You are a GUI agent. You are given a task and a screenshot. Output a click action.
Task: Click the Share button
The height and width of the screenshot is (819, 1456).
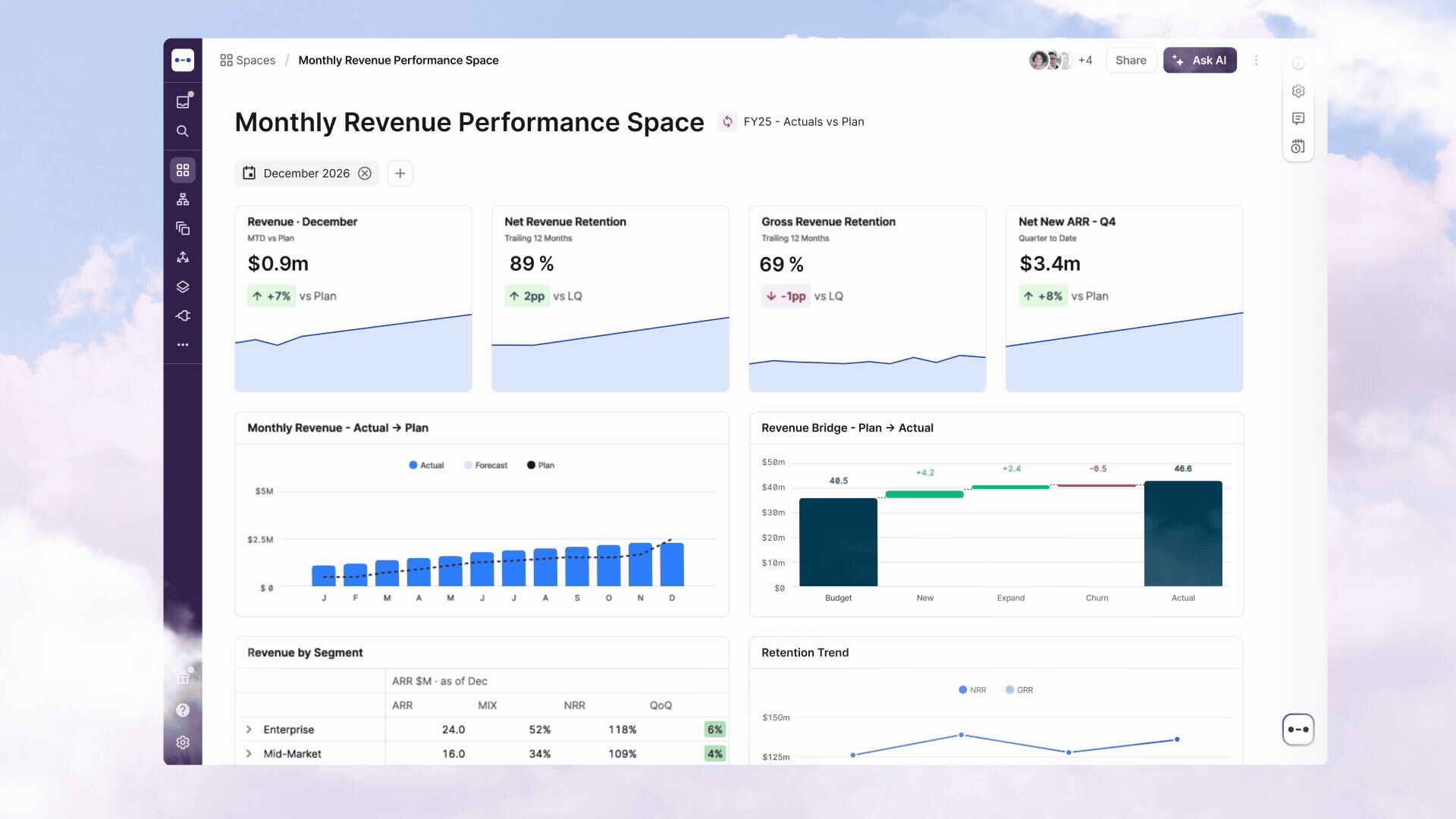tap(1131, 60)
